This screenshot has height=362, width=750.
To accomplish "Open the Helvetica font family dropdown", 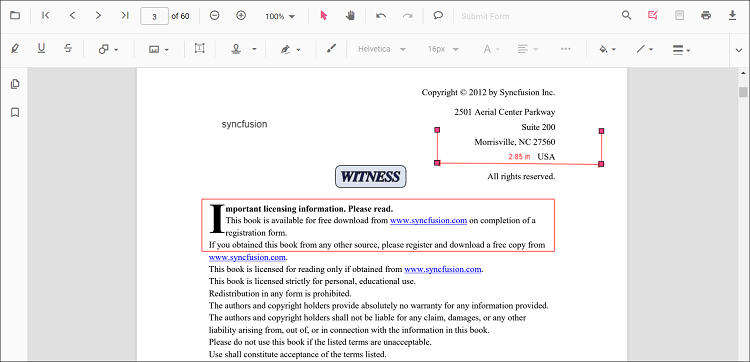I will [382, 49].
